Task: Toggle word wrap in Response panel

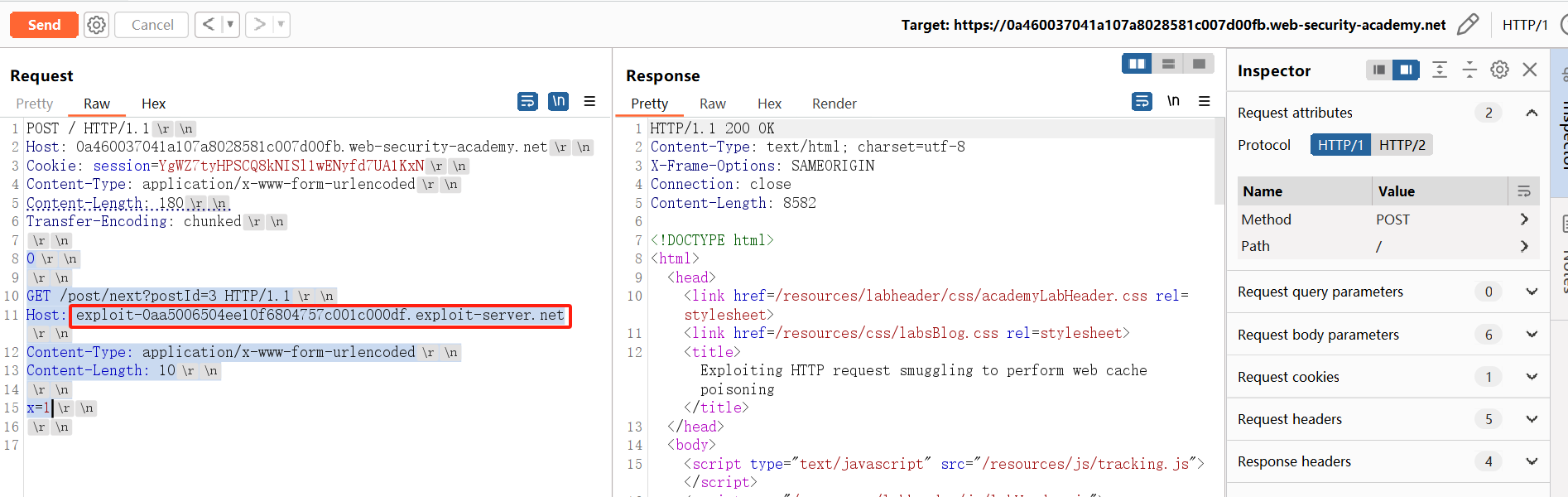Action: tap(1142, 101)
